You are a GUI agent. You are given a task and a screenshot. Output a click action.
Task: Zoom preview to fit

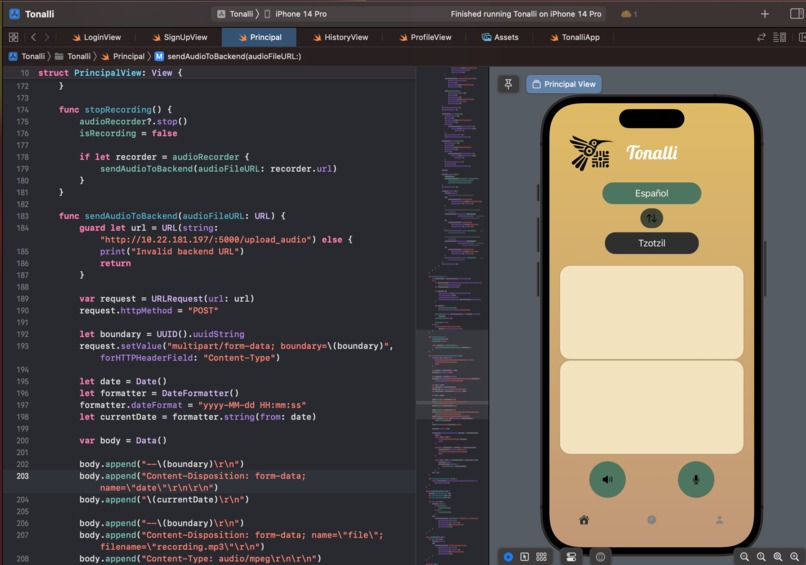778,557
